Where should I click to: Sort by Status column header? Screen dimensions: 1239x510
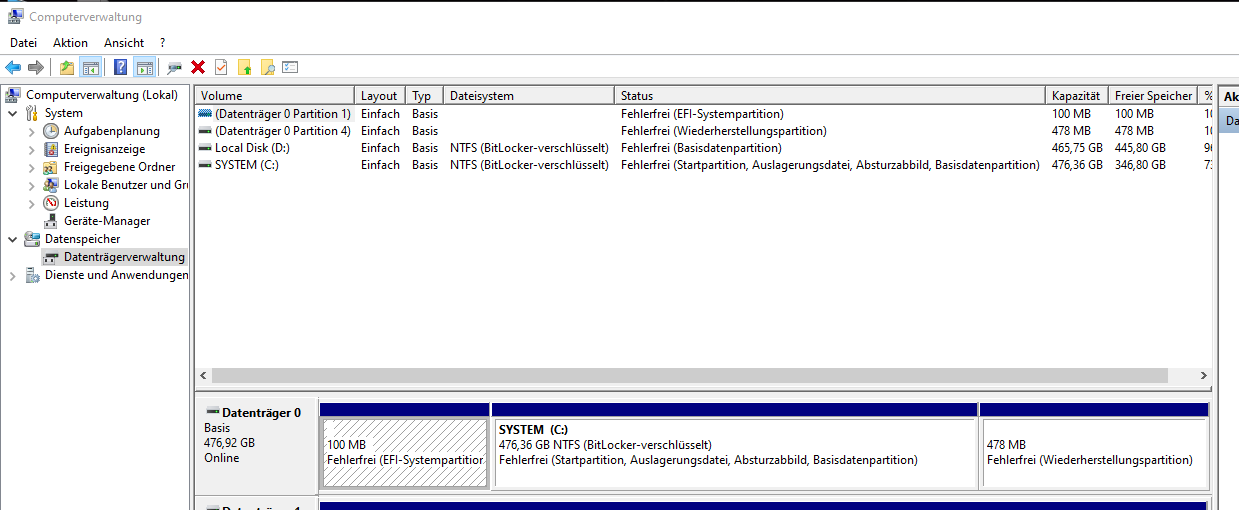coord(831,96)
